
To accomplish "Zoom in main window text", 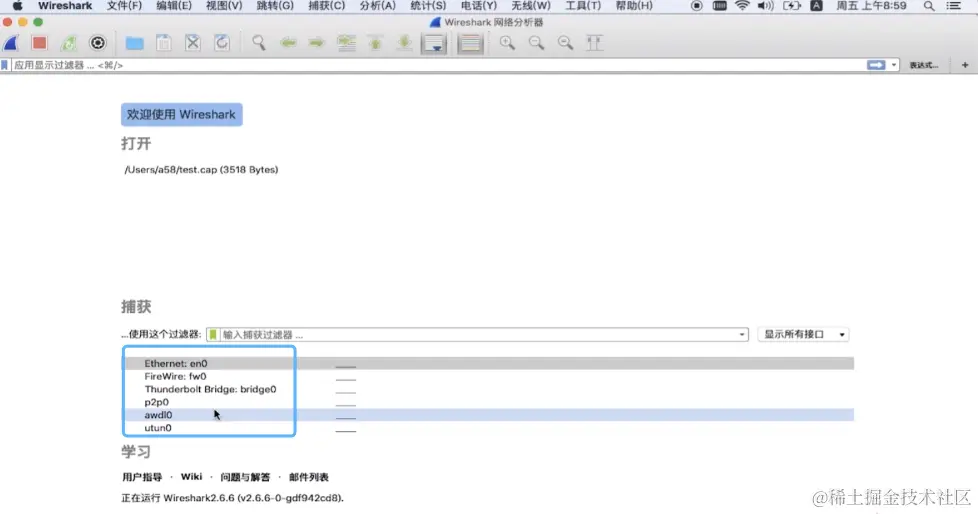I will tap(507, 43).
